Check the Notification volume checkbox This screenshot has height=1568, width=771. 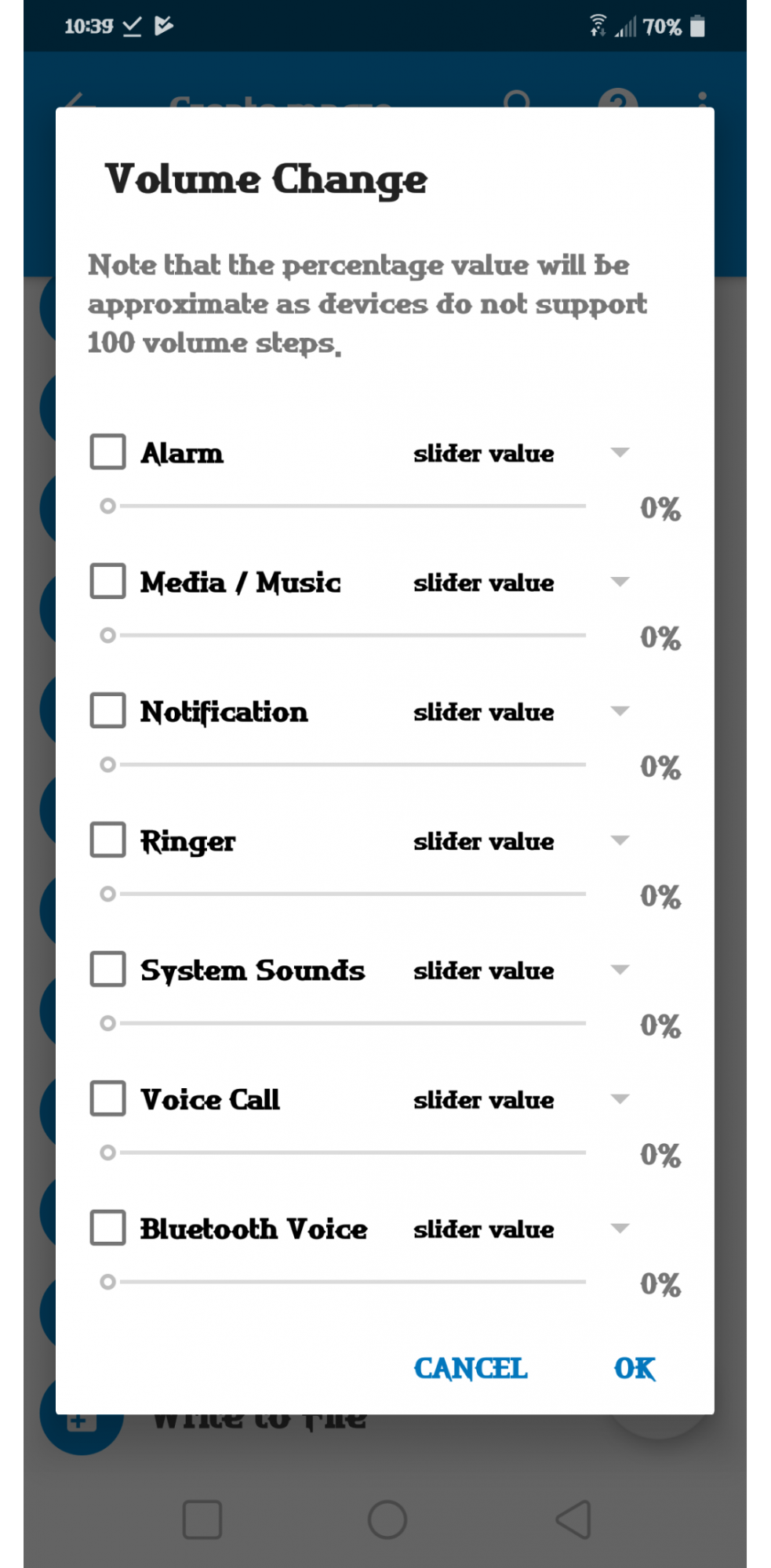(x=108, y=711)
